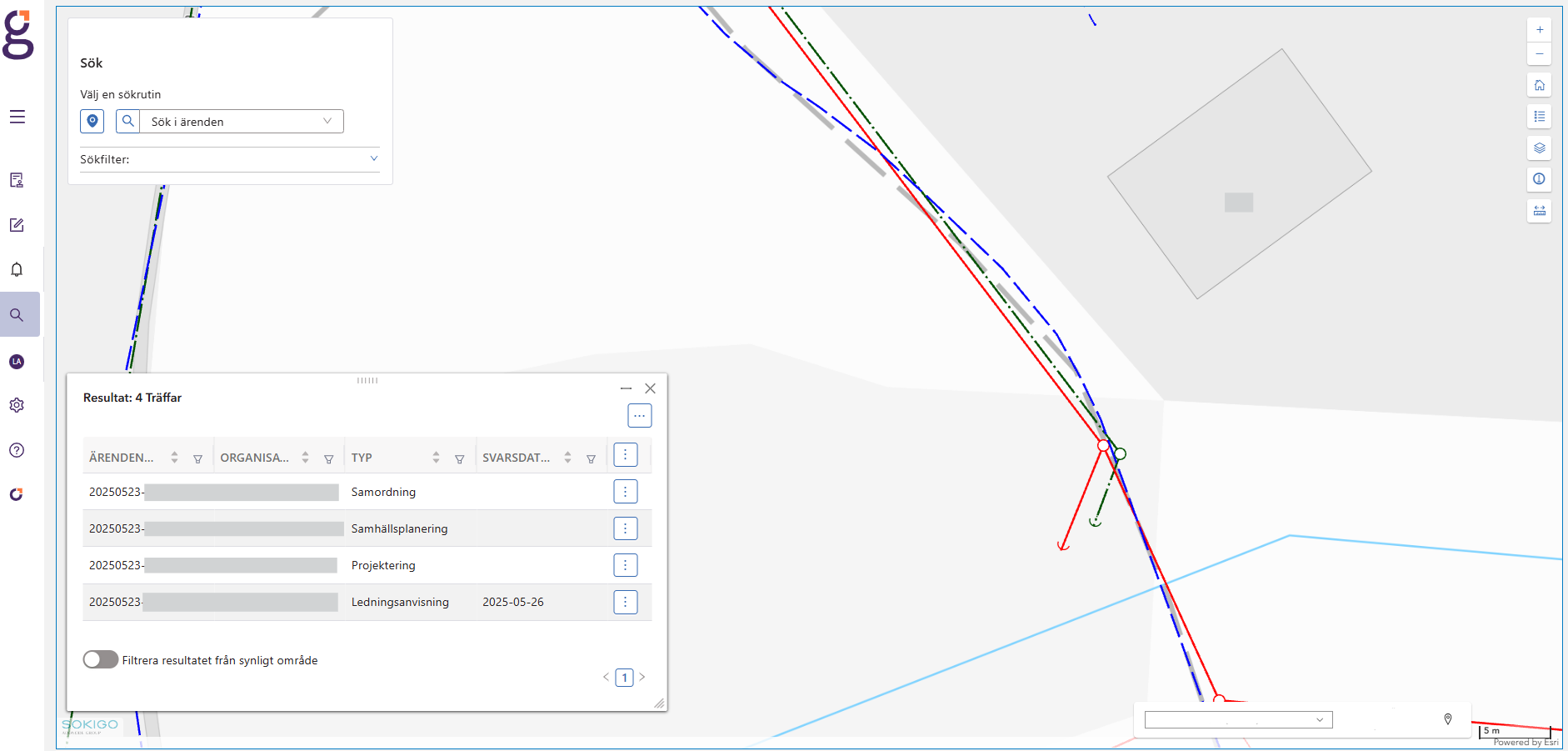Click page 1 pagination button
Screen dimensions: 1568x751
point(624,678)
